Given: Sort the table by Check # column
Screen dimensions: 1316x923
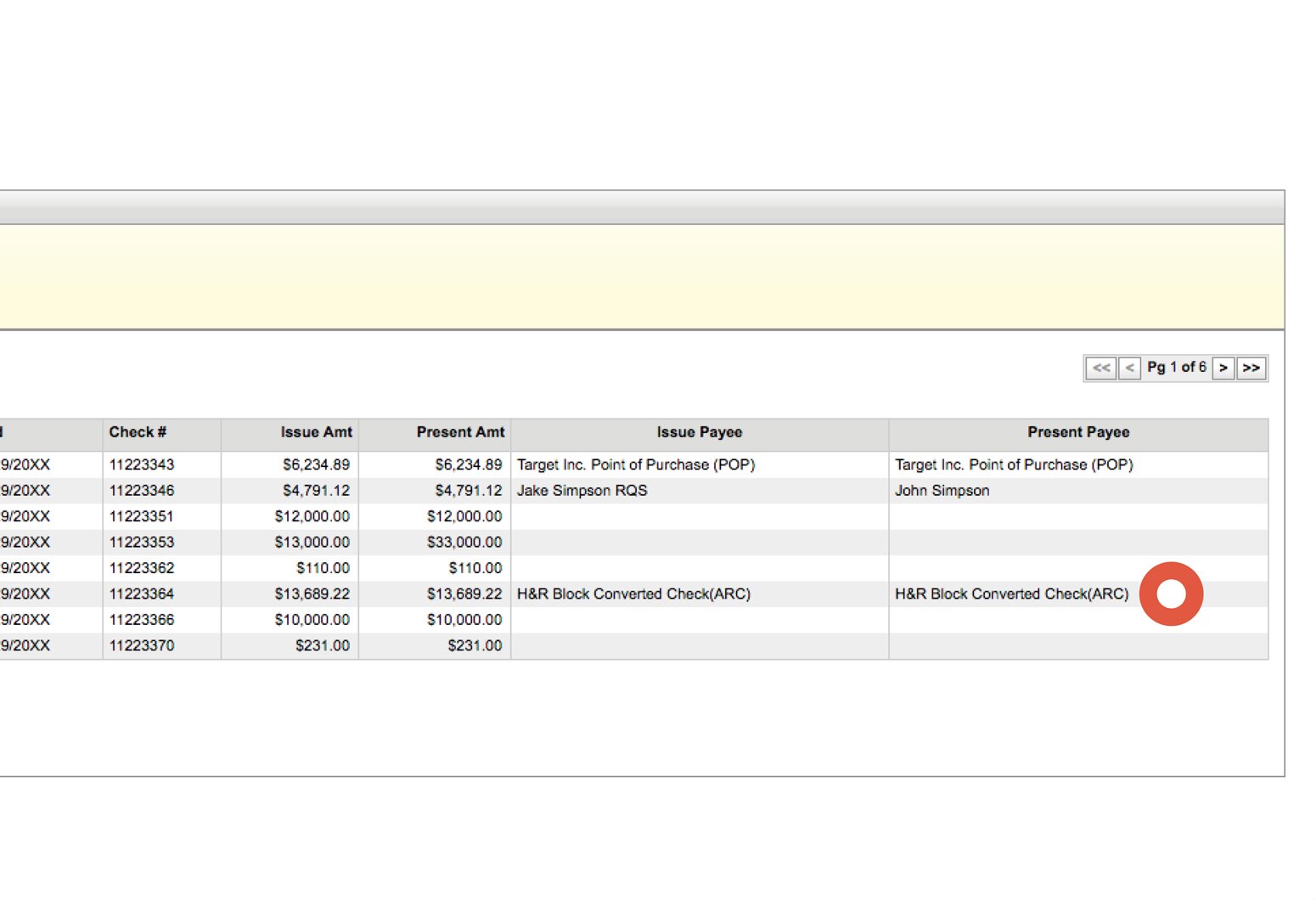Looking at the screenshot, I should coord(137,432).
